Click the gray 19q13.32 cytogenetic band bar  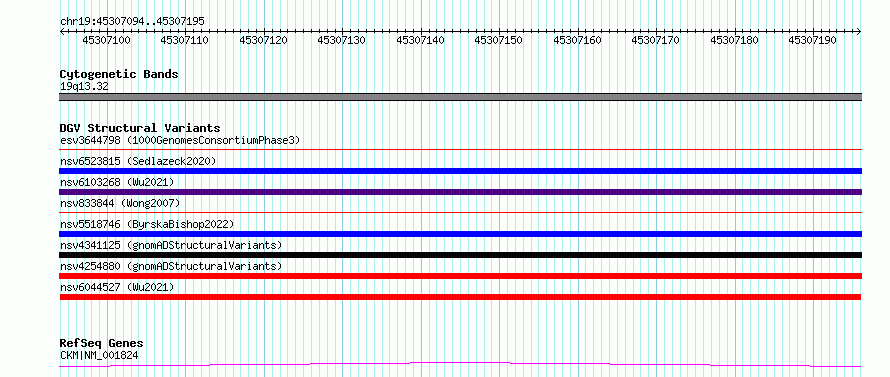point(460,97)
